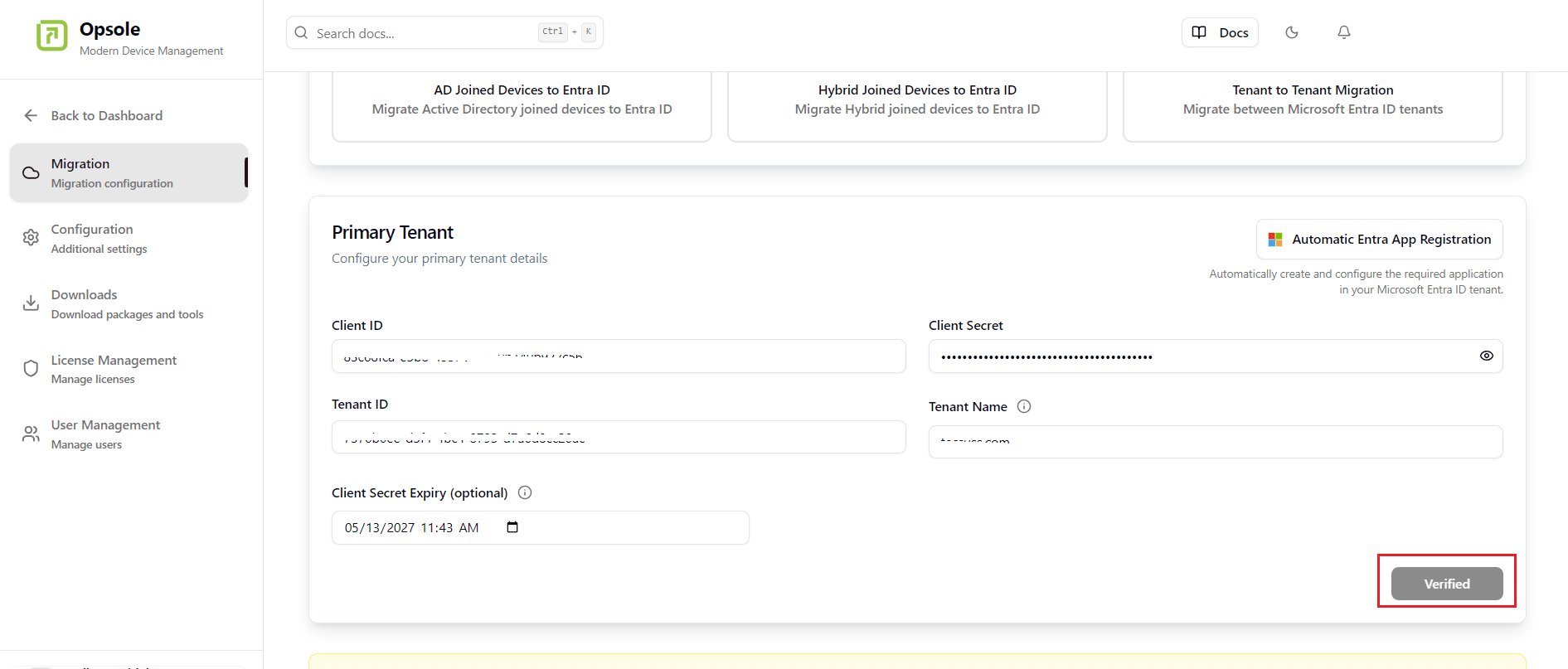
Task: Click the Primary Tenant heading
Action: point(393,232)
